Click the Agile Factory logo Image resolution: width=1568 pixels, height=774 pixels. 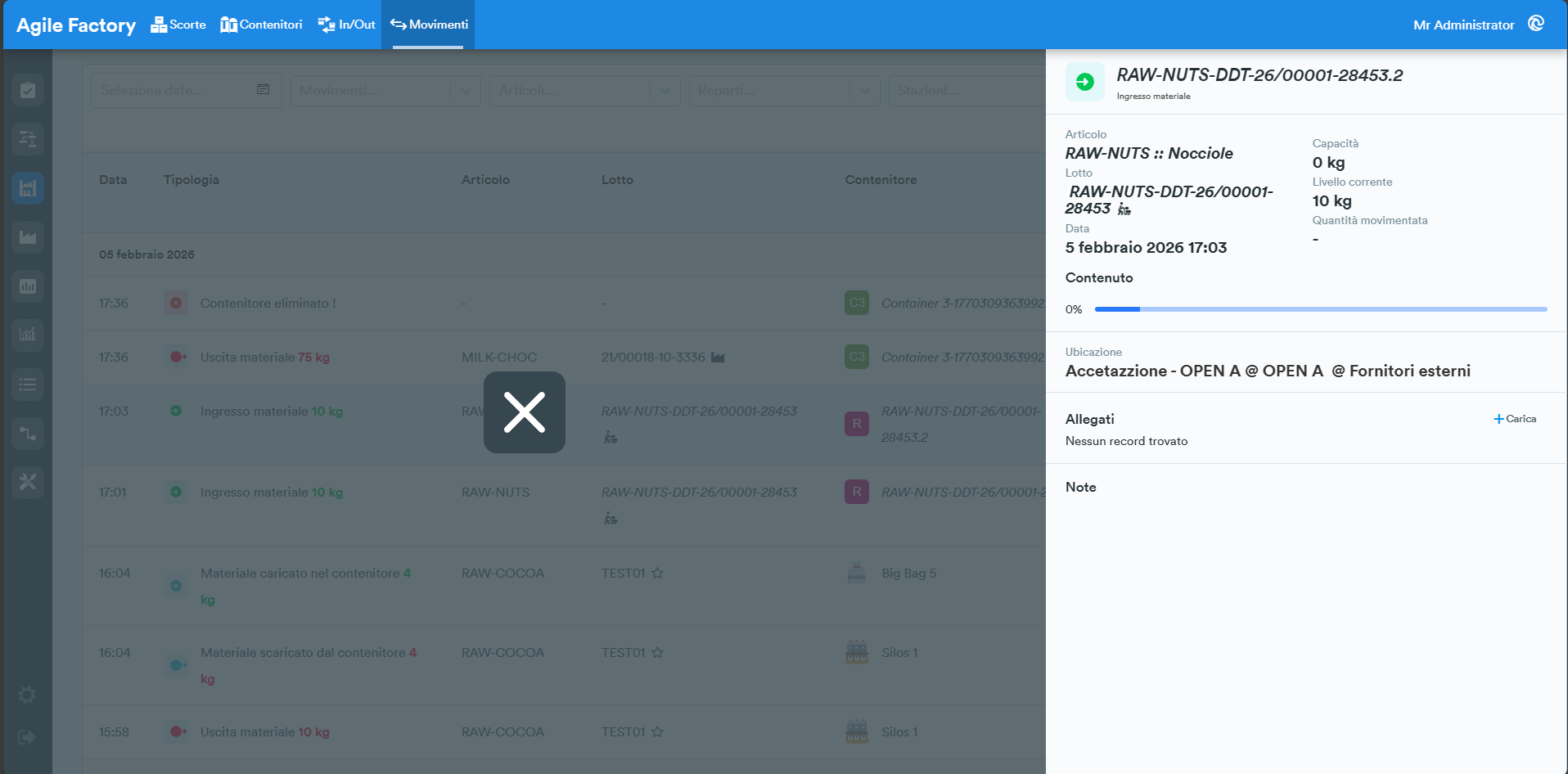76,25
